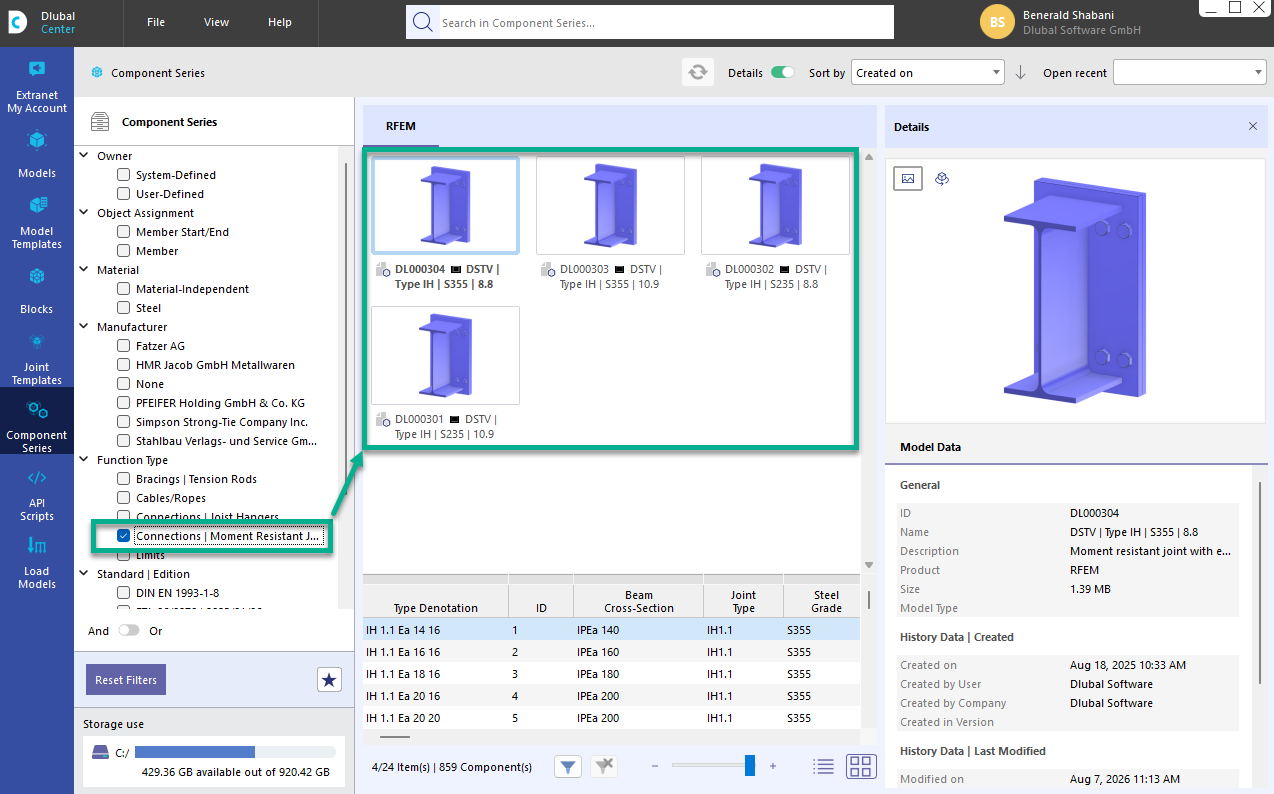Check the Cables/Ropes checkbox
The width and height of the screenshot is (1274, 794).
point(124,498)
